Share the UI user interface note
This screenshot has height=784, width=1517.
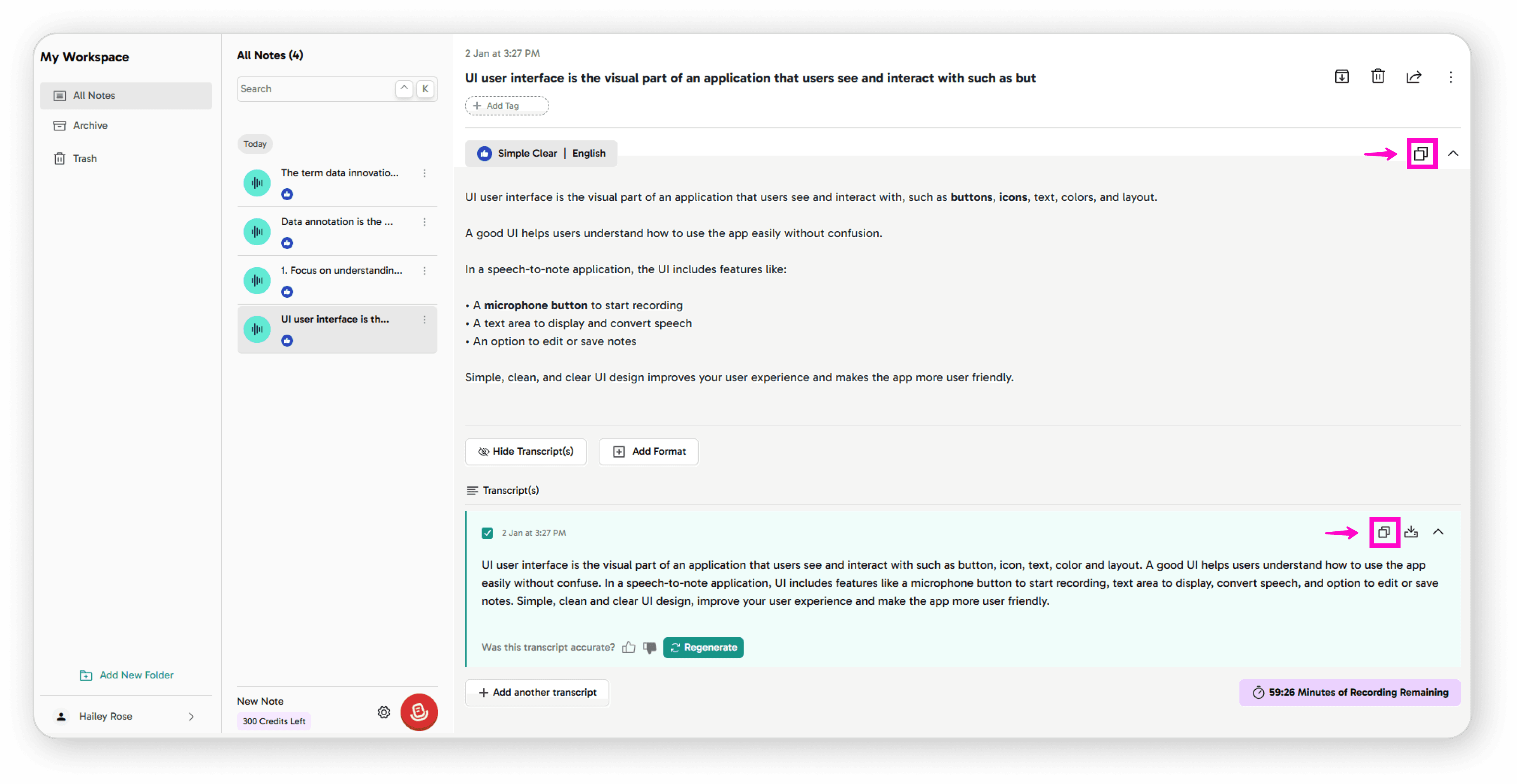(x=1414, y=76)
